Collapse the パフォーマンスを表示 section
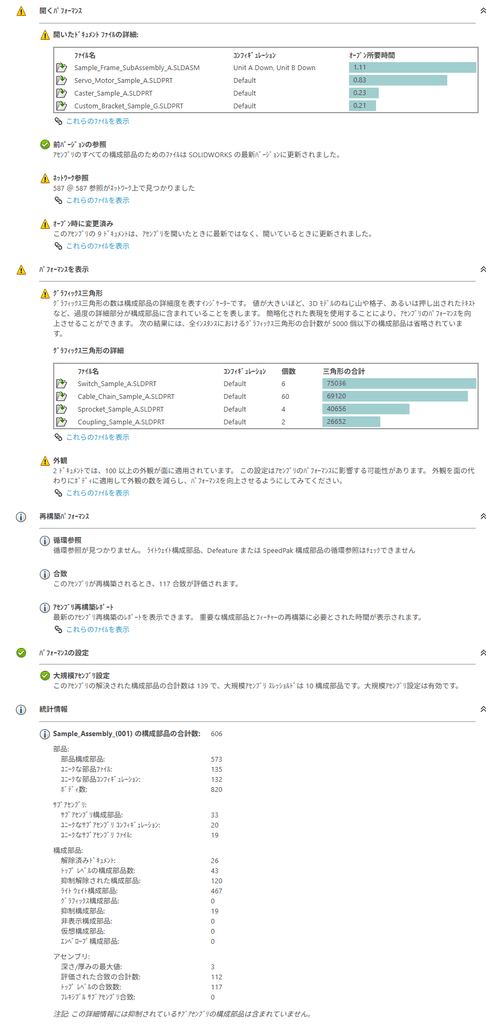The height and width of the screenshot is (1024, 486). pyautogui.click(x=482, y=269)
